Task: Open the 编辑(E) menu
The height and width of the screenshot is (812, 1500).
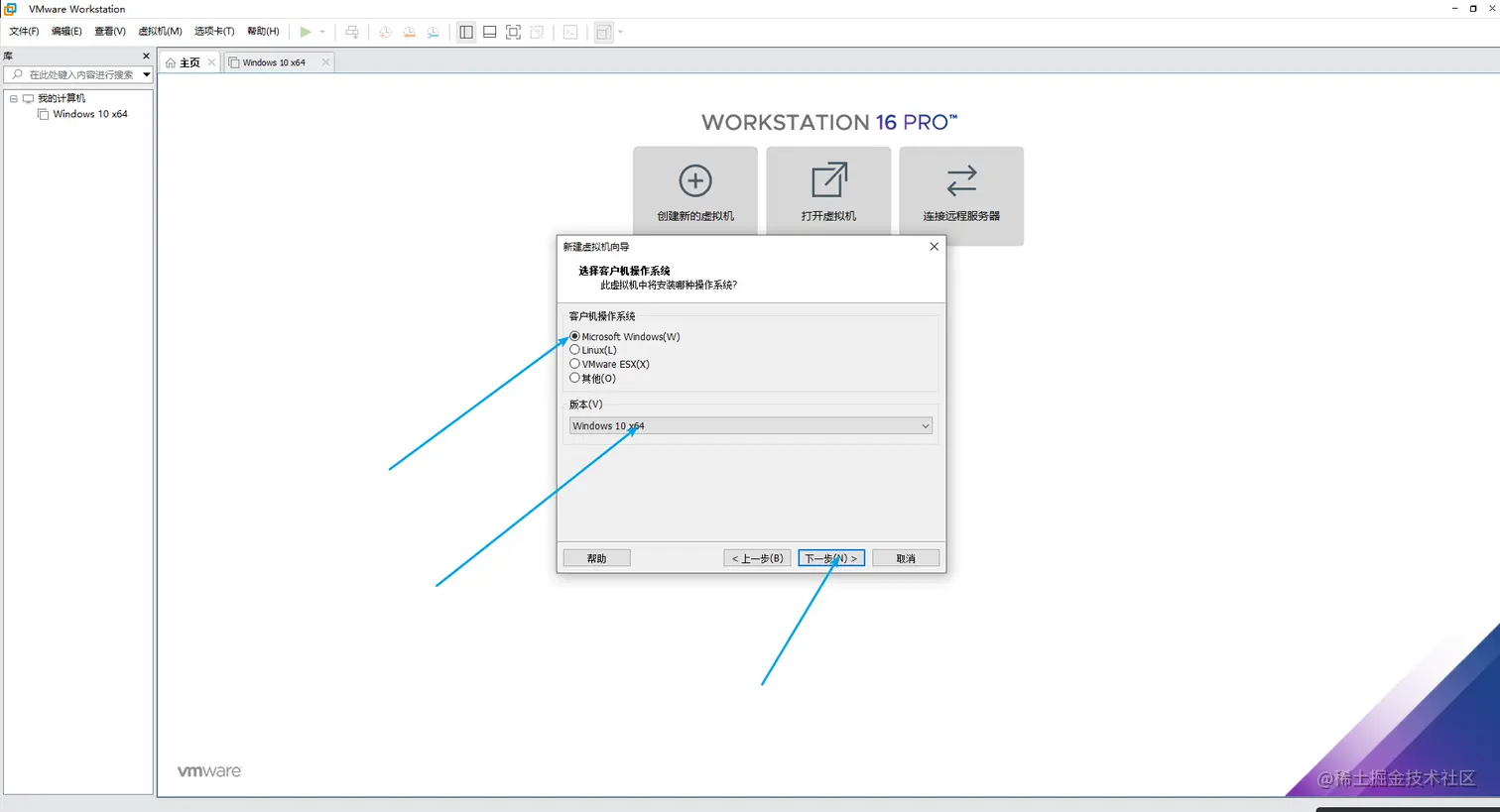Action: click(x=66, y=32)
